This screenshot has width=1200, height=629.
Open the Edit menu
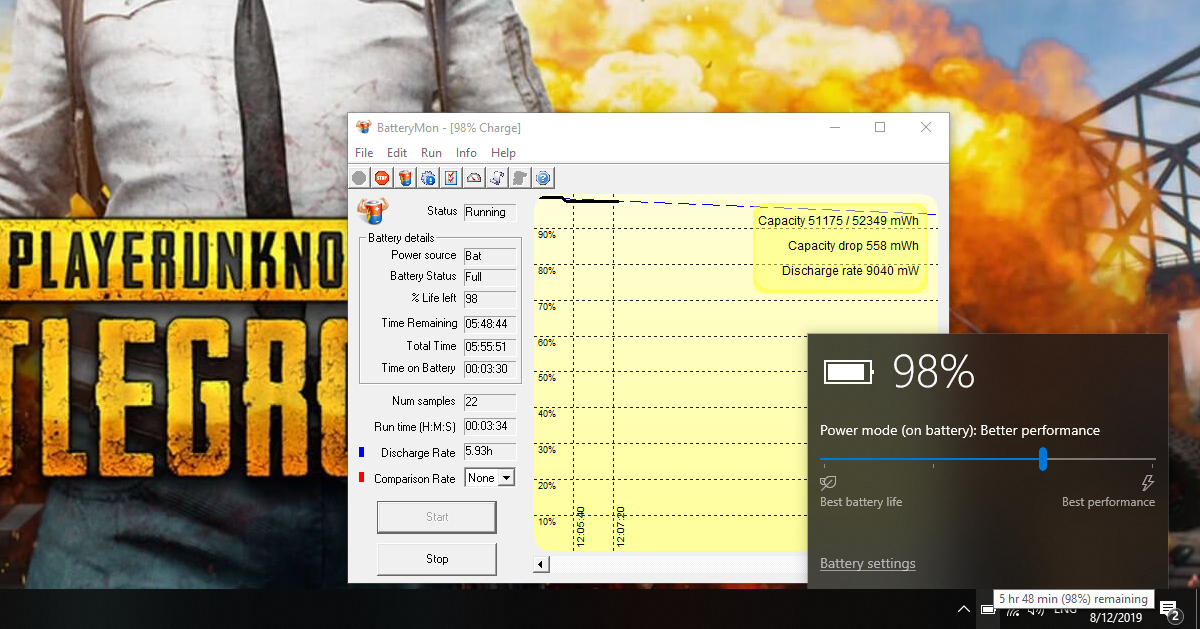point(397,153)
